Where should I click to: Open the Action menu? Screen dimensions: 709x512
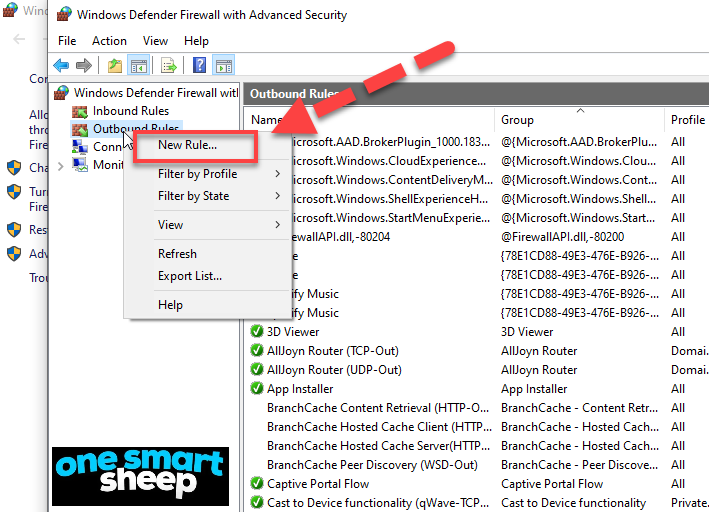pos(109,41)
